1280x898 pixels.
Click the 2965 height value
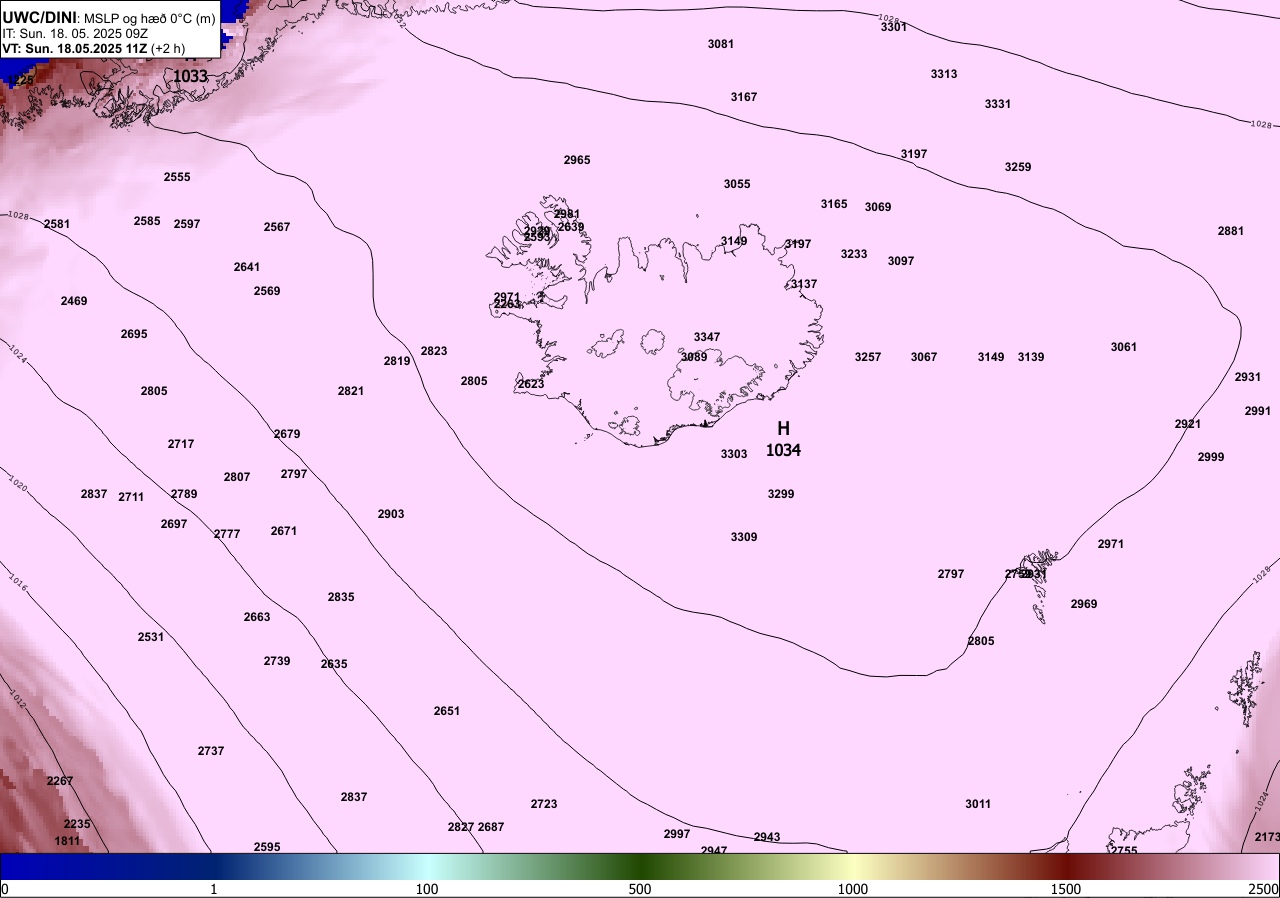coord(577,160)
